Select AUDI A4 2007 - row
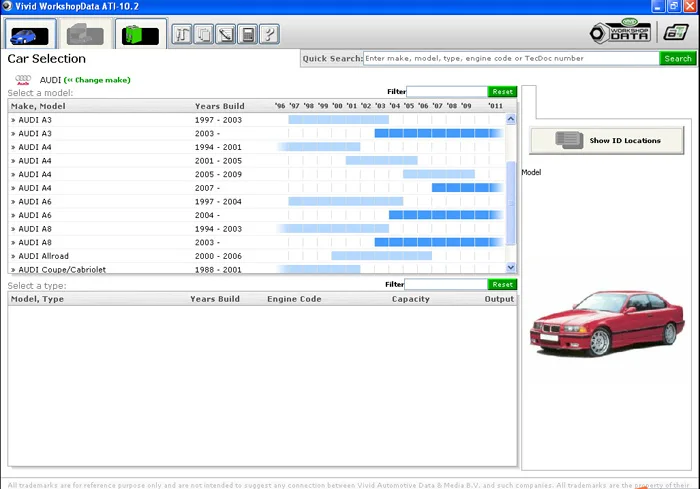The image size is (700, 489). (257, 188)
